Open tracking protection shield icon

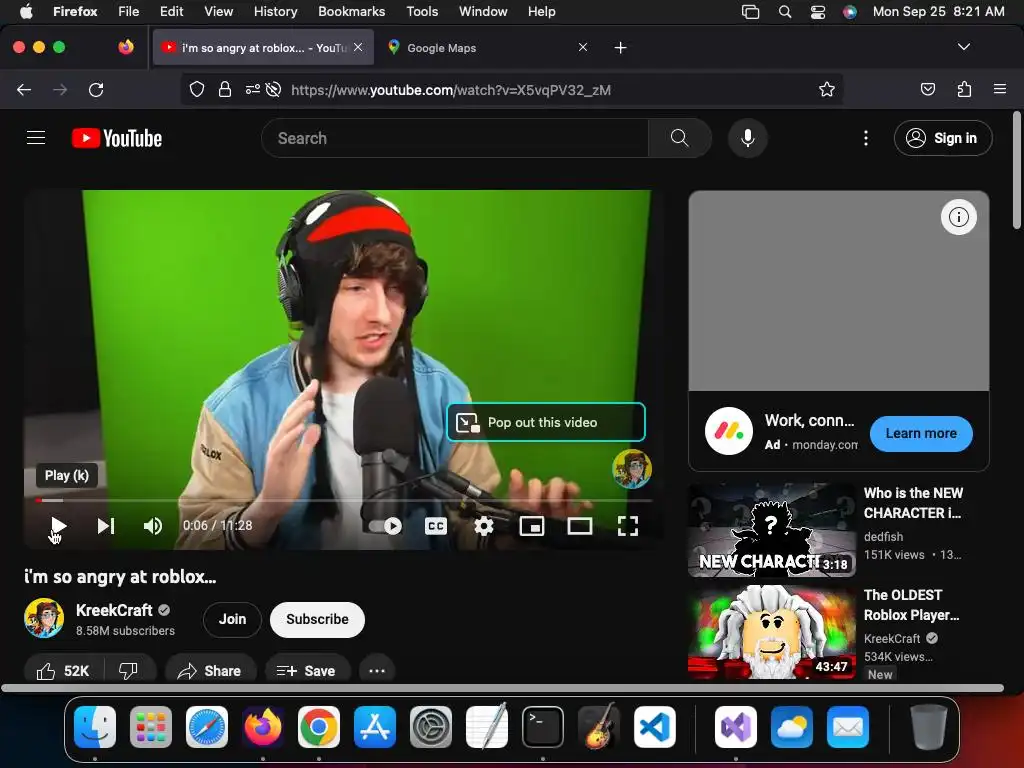[x=197, y=89]
